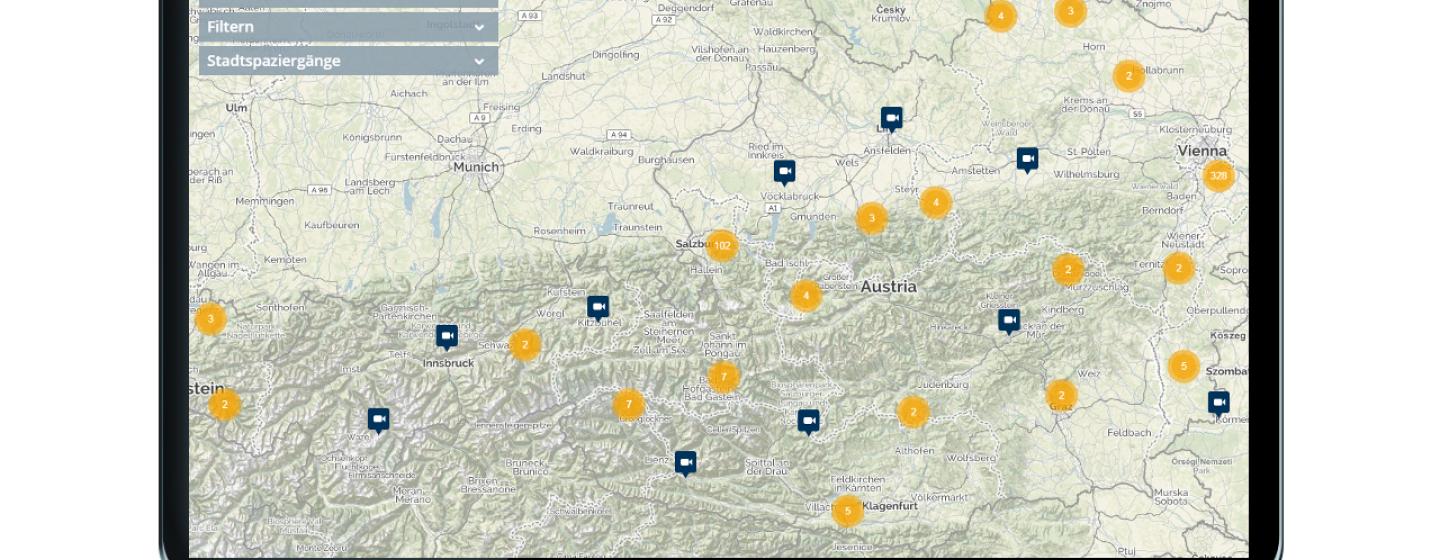The width and height of the screenshot is (1440, 560).
Task: Open the cluster of 3 near Gmunden
Action: pos(872,218)
